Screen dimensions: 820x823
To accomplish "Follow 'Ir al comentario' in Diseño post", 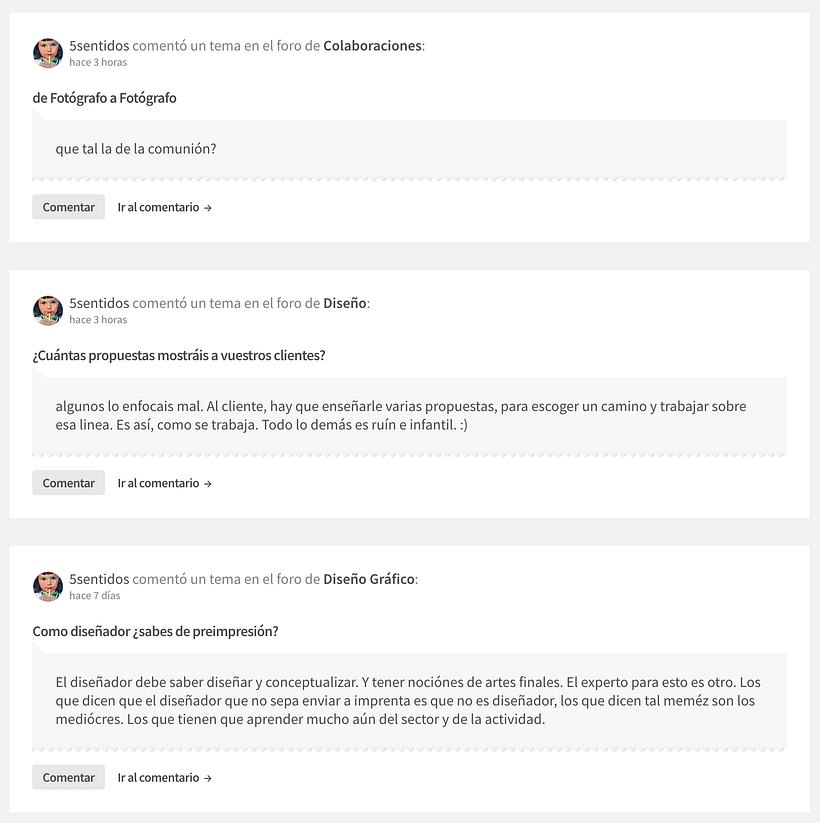I will (x=164, y=483).
